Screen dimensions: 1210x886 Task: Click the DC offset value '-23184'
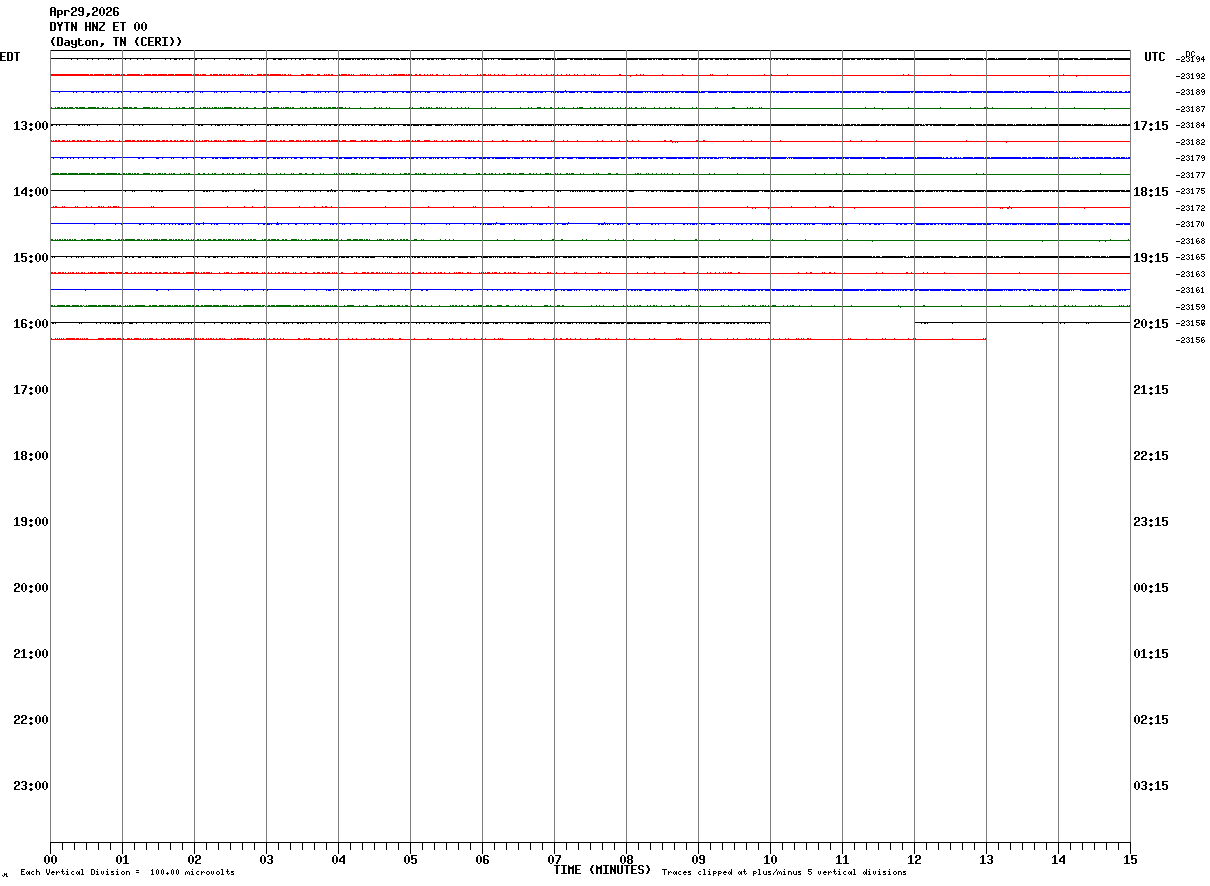pos(1190,125)
